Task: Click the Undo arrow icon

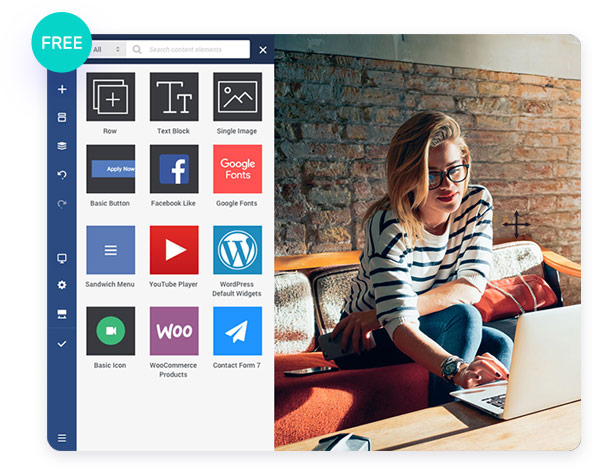Action: [62, 175]
